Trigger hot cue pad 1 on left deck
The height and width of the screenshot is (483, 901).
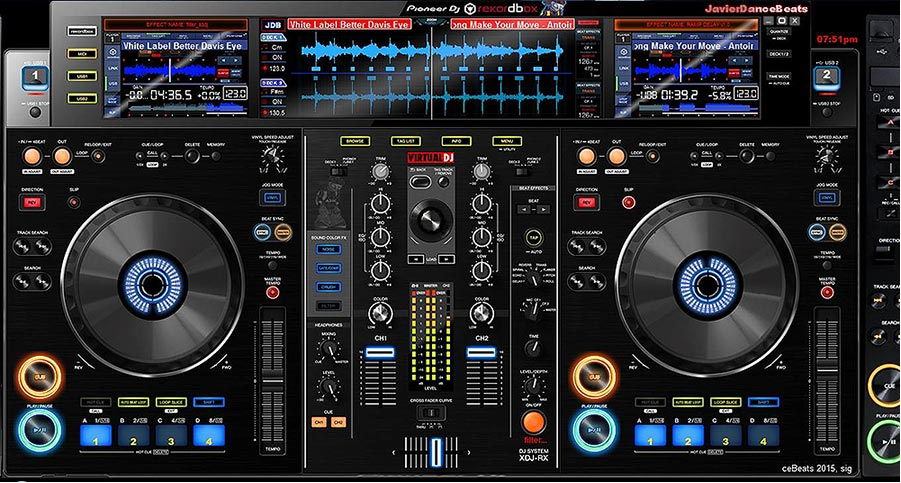point(95,436)
